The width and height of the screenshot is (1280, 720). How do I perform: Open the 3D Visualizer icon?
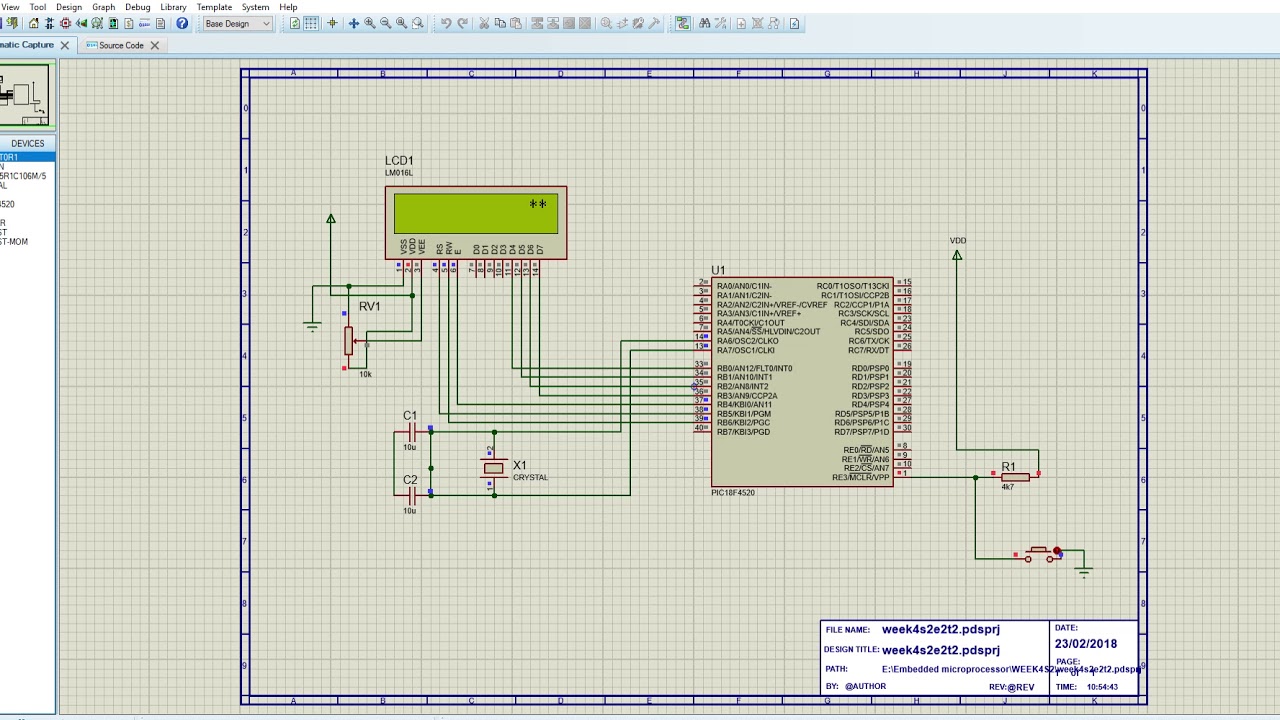click(x=82, y=23)
